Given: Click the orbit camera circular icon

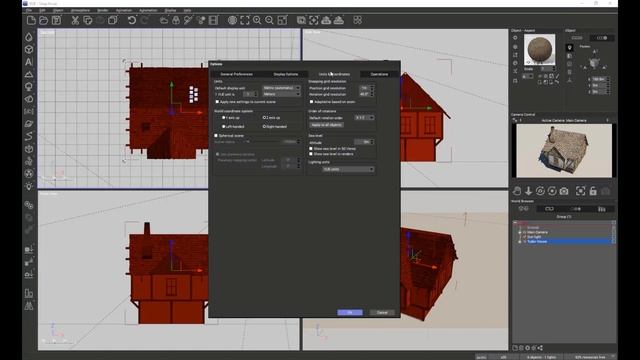Looking at the screenshot, I should (540, 191).
